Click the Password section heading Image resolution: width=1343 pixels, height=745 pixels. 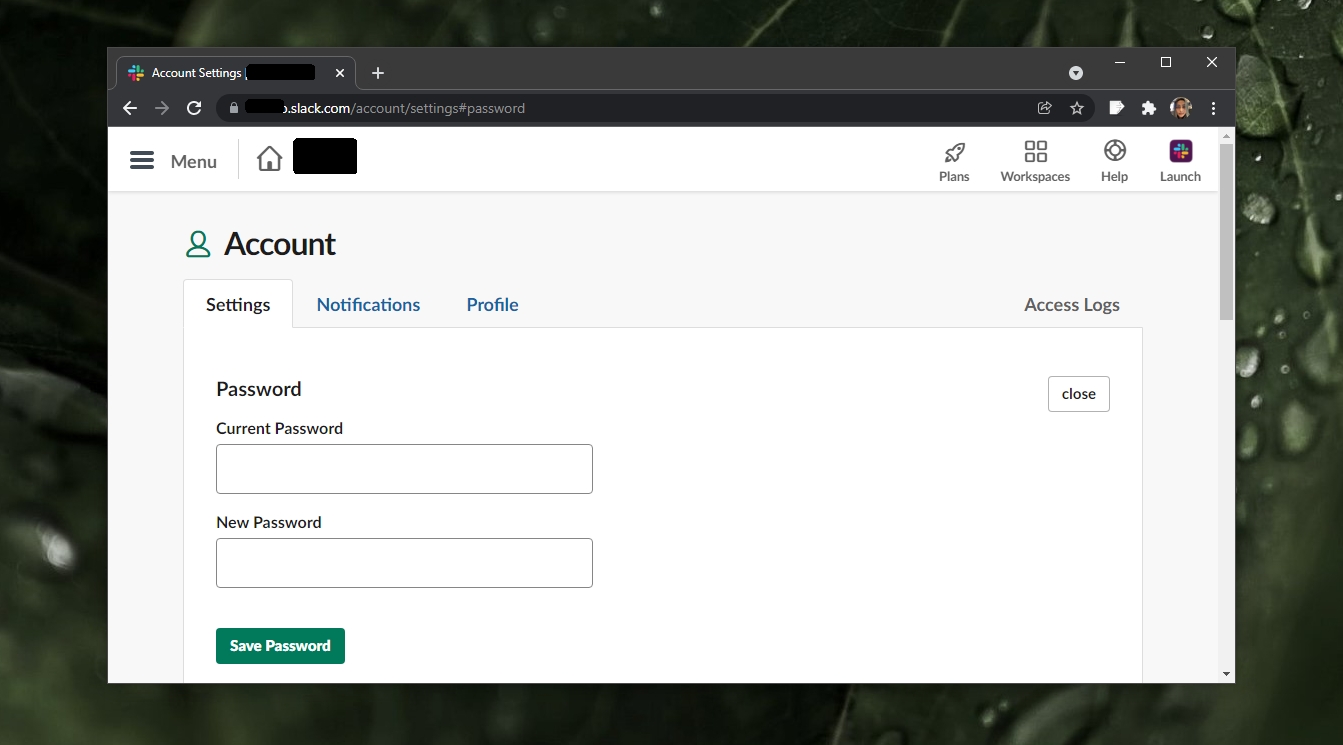259,389
